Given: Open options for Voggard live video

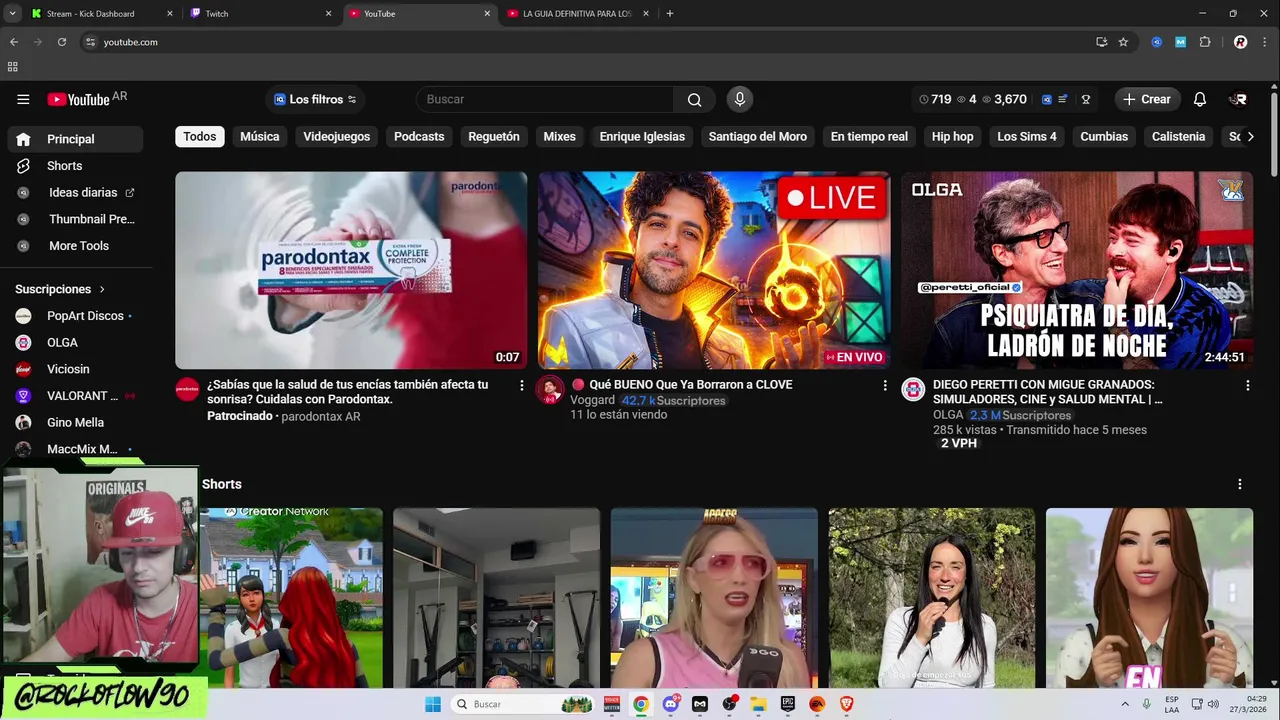Looking at the screenshot, I should pos(884,385).
